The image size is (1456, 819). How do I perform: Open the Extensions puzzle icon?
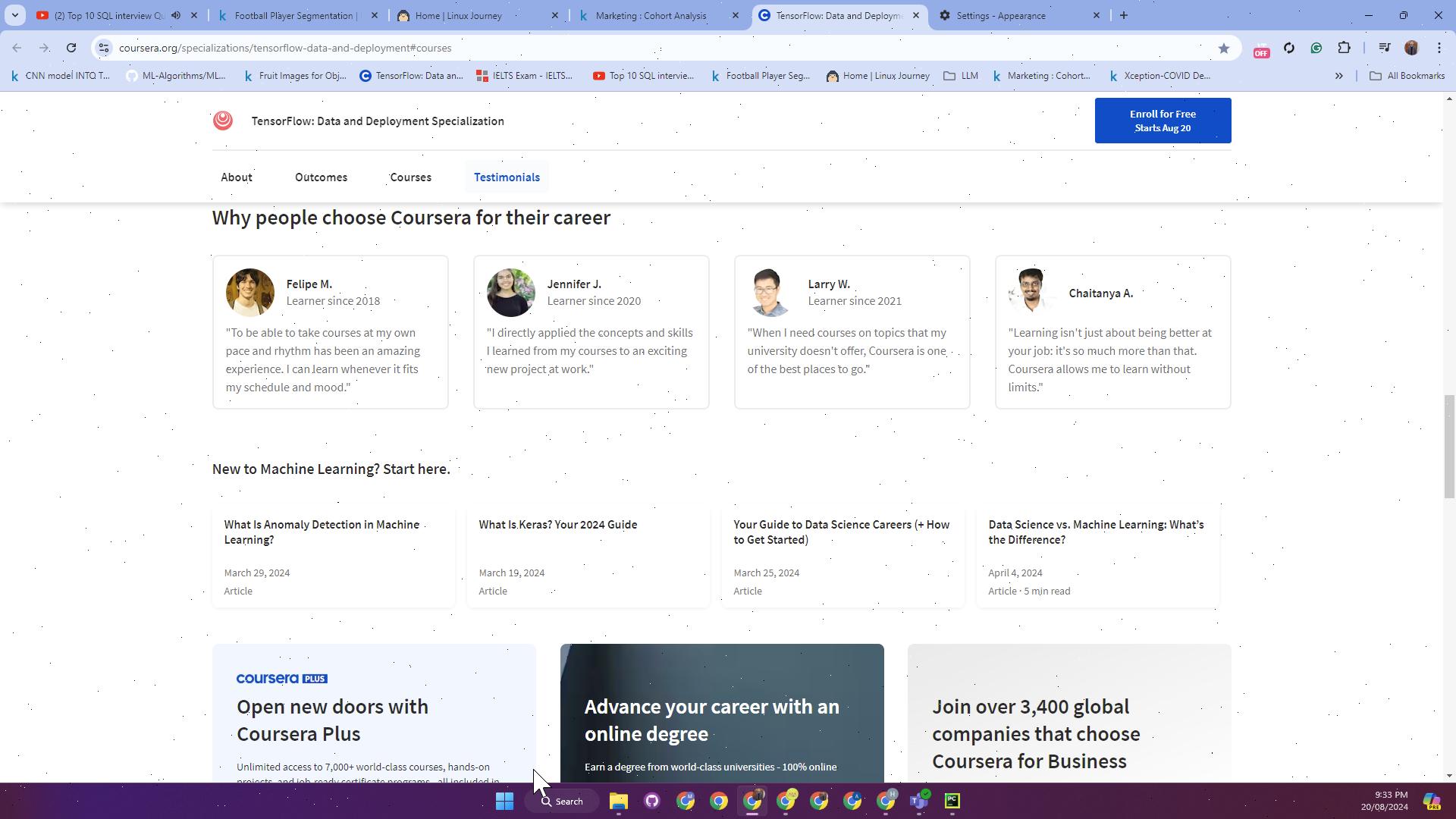click(x=1344, y=48)
